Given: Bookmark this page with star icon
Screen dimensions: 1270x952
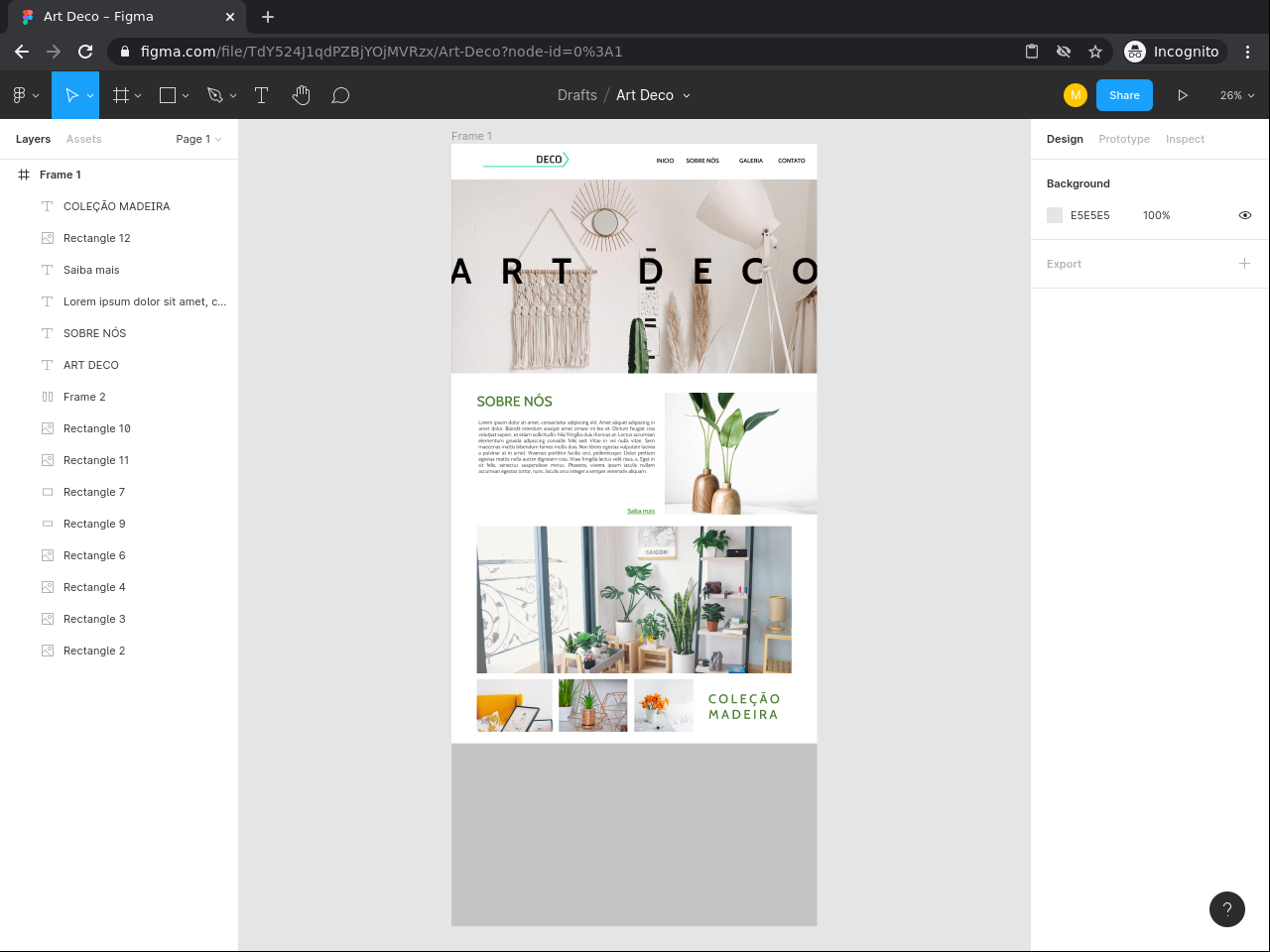Looking at the screenshot, I should (1095, 52).
